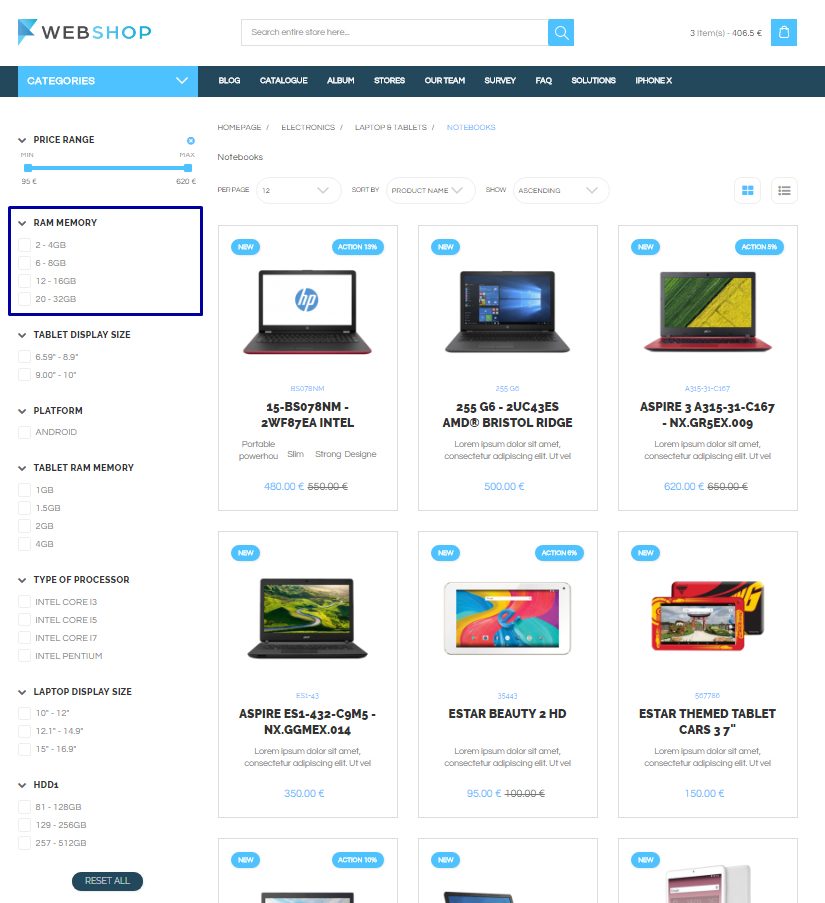Open the 255 G6 laptop image
825x903 pixels.
[507, 312]
